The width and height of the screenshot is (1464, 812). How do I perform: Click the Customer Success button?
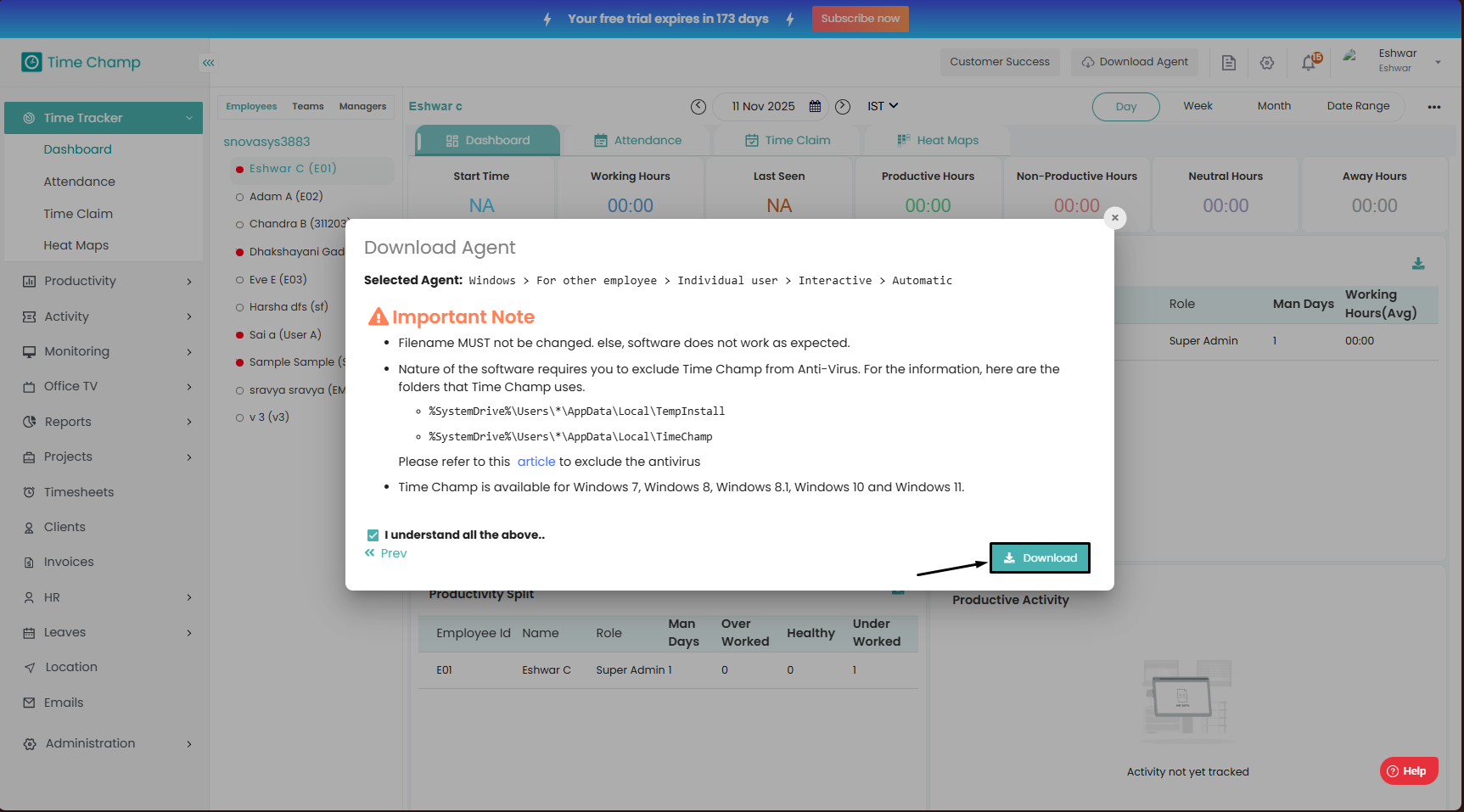(x=1000, y=62)
